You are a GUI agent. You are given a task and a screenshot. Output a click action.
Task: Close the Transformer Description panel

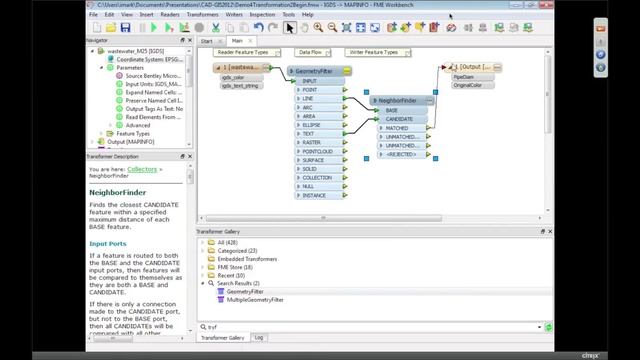click(190, 156)
